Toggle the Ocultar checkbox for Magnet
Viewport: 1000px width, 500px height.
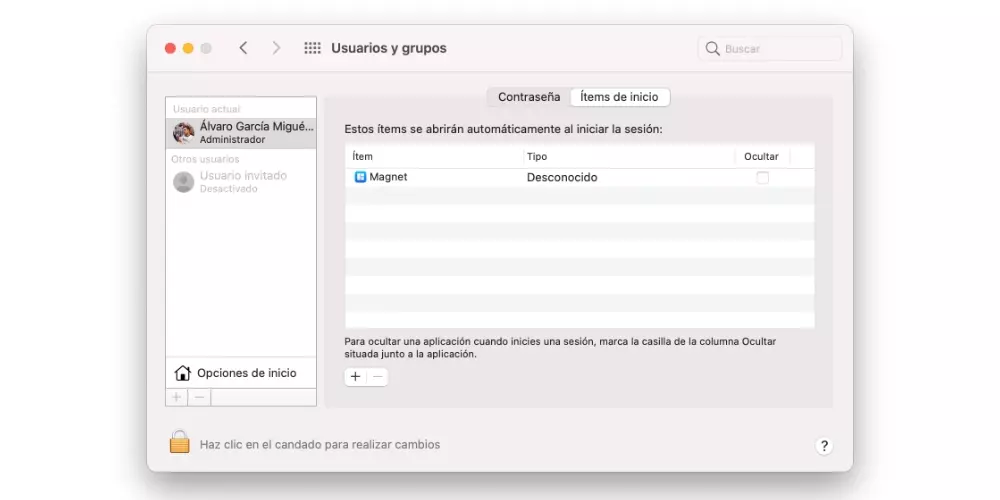762,177
